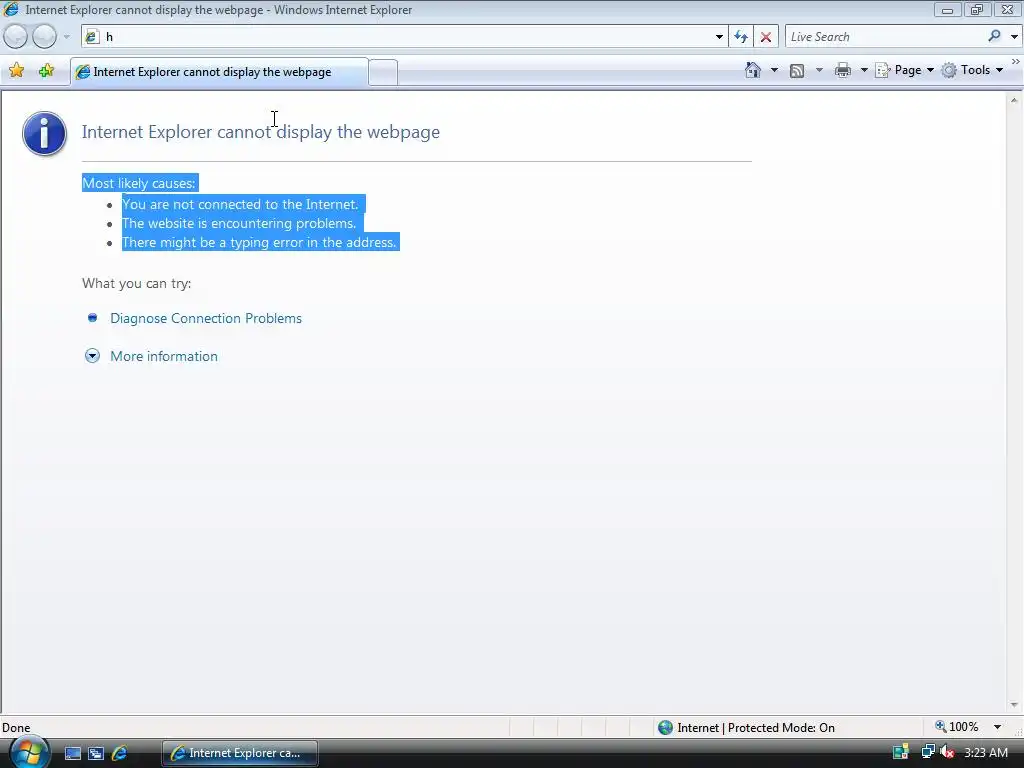Viewport: 1024px width, 768px height.
Task: Open the Page menu
Action: [904, 70]
